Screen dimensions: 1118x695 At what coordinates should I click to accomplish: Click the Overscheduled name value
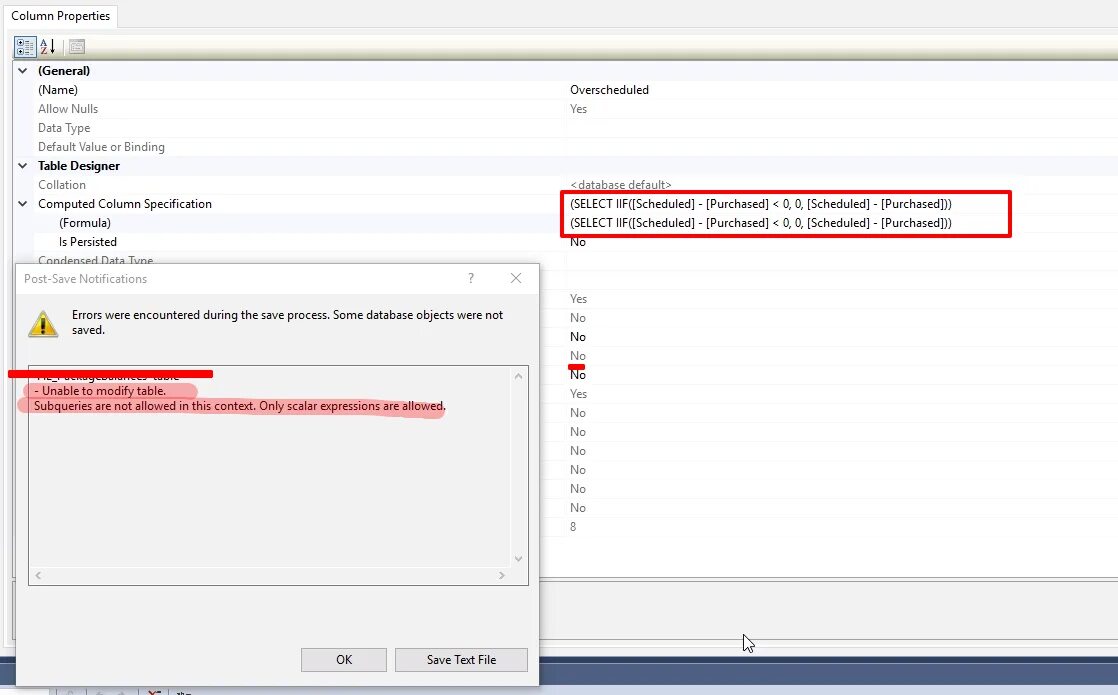coord(610,90)
